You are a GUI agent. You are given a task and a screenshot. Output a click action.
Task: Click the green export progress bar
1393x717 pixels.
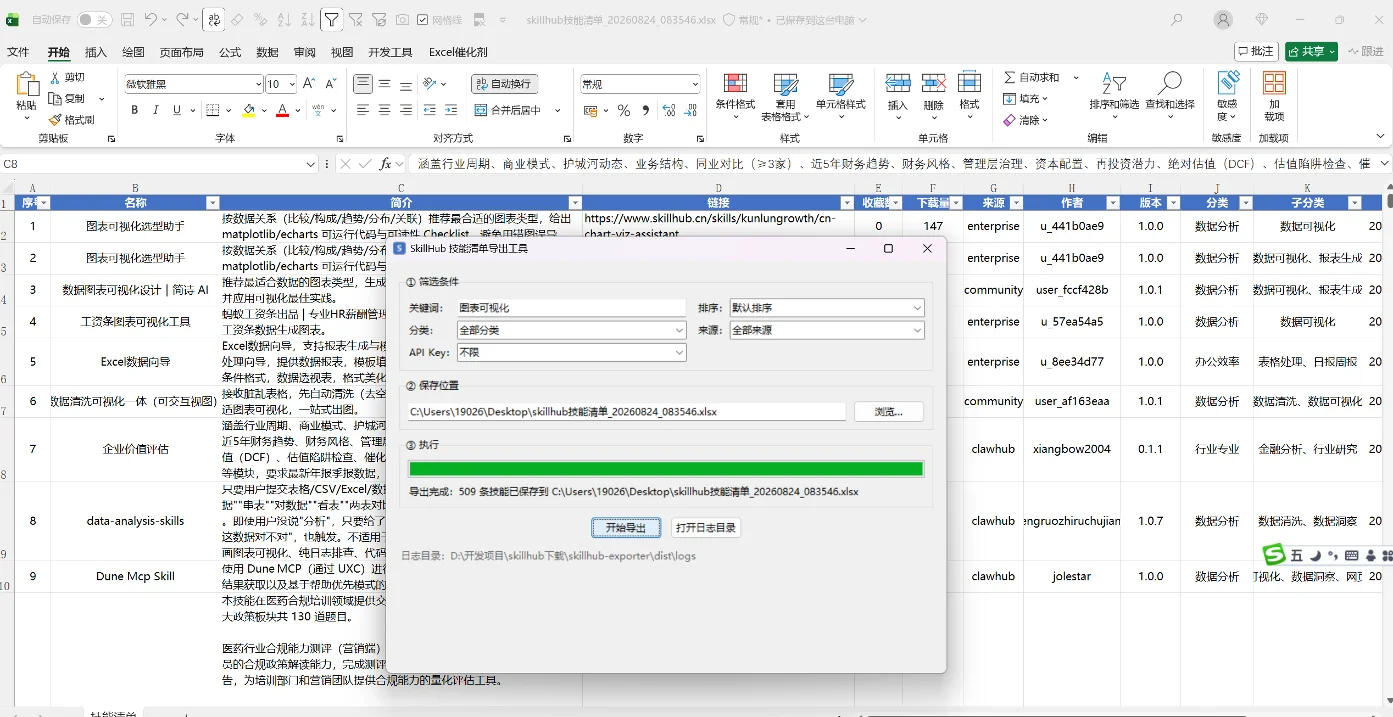[x=666, y=469]
